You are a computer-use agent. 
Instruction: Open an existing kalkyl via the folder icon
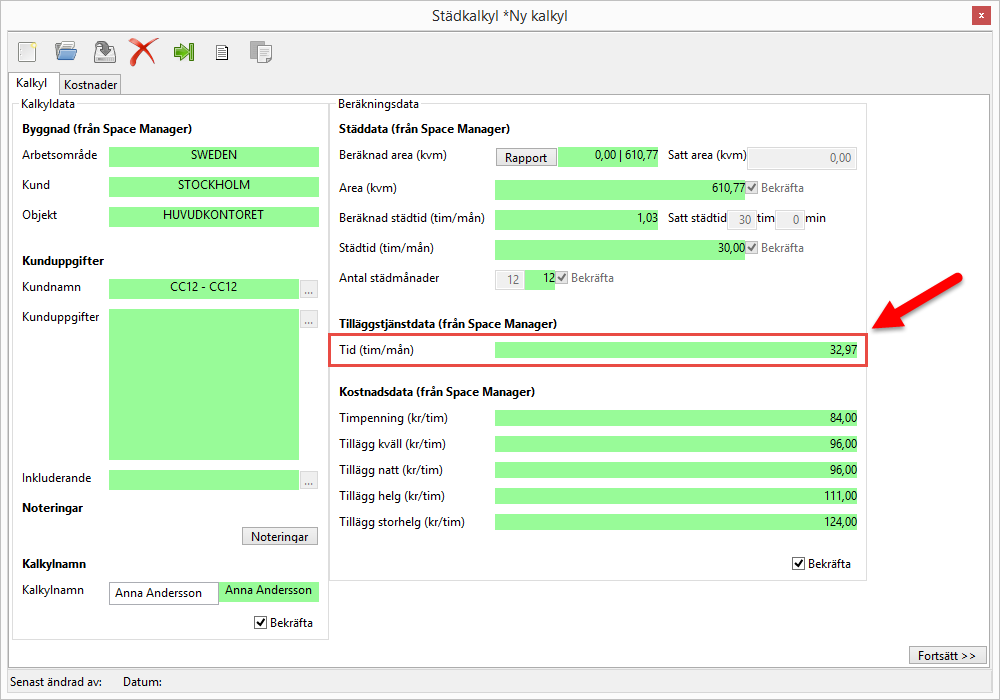click(x=66, y=52)
